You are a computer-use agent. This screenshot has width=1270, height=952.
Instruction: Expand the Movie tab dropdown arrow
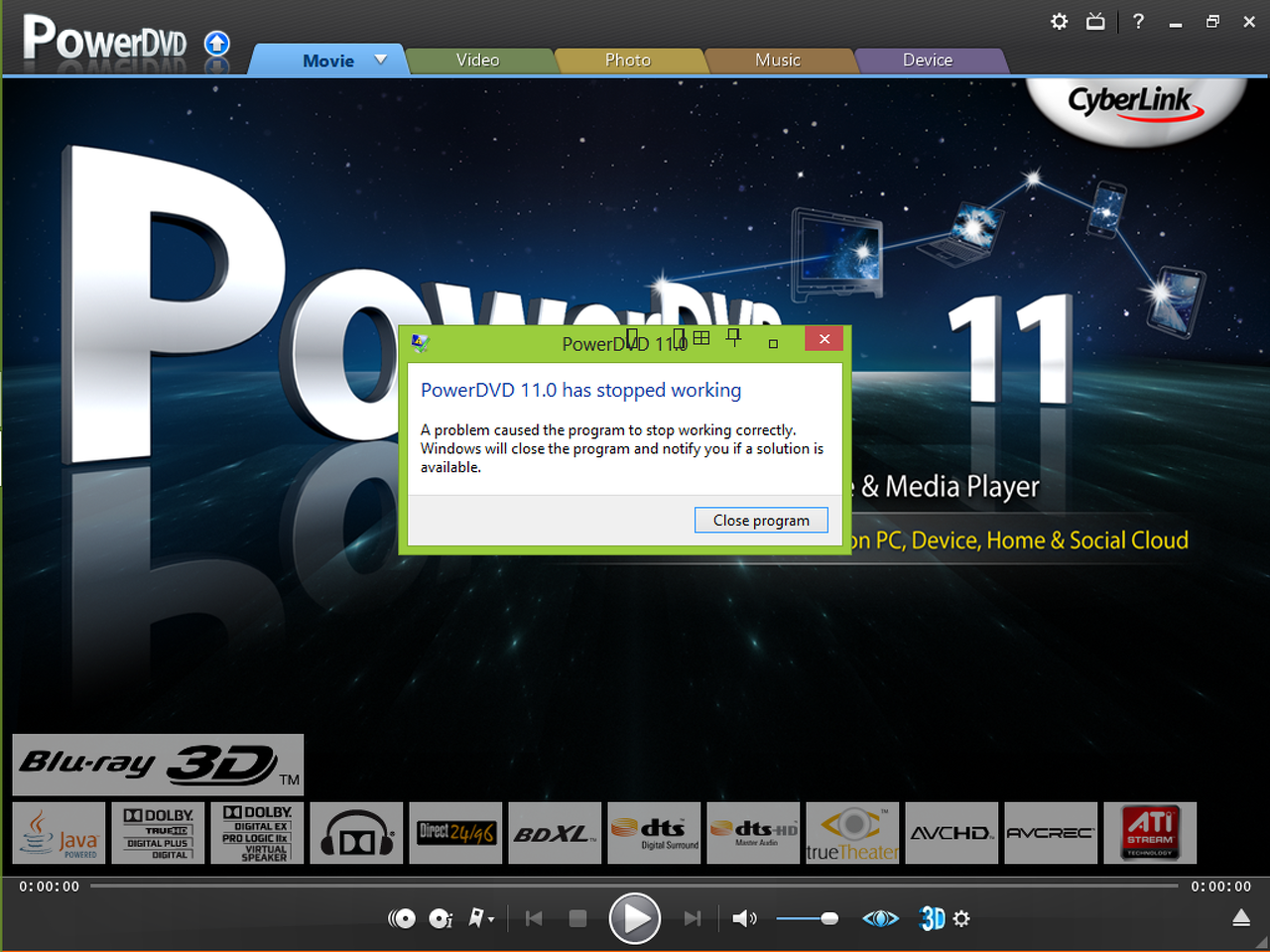coord(381,59)
